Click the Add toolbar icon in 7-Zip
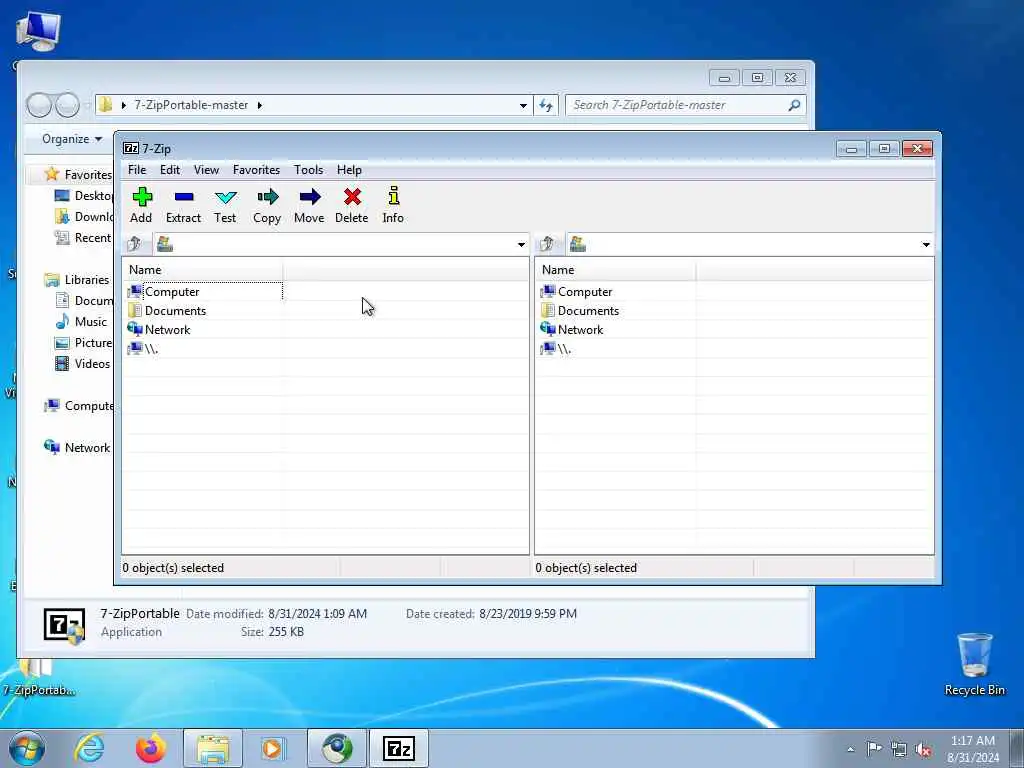The image size is (1024, 768). [141, 205]
